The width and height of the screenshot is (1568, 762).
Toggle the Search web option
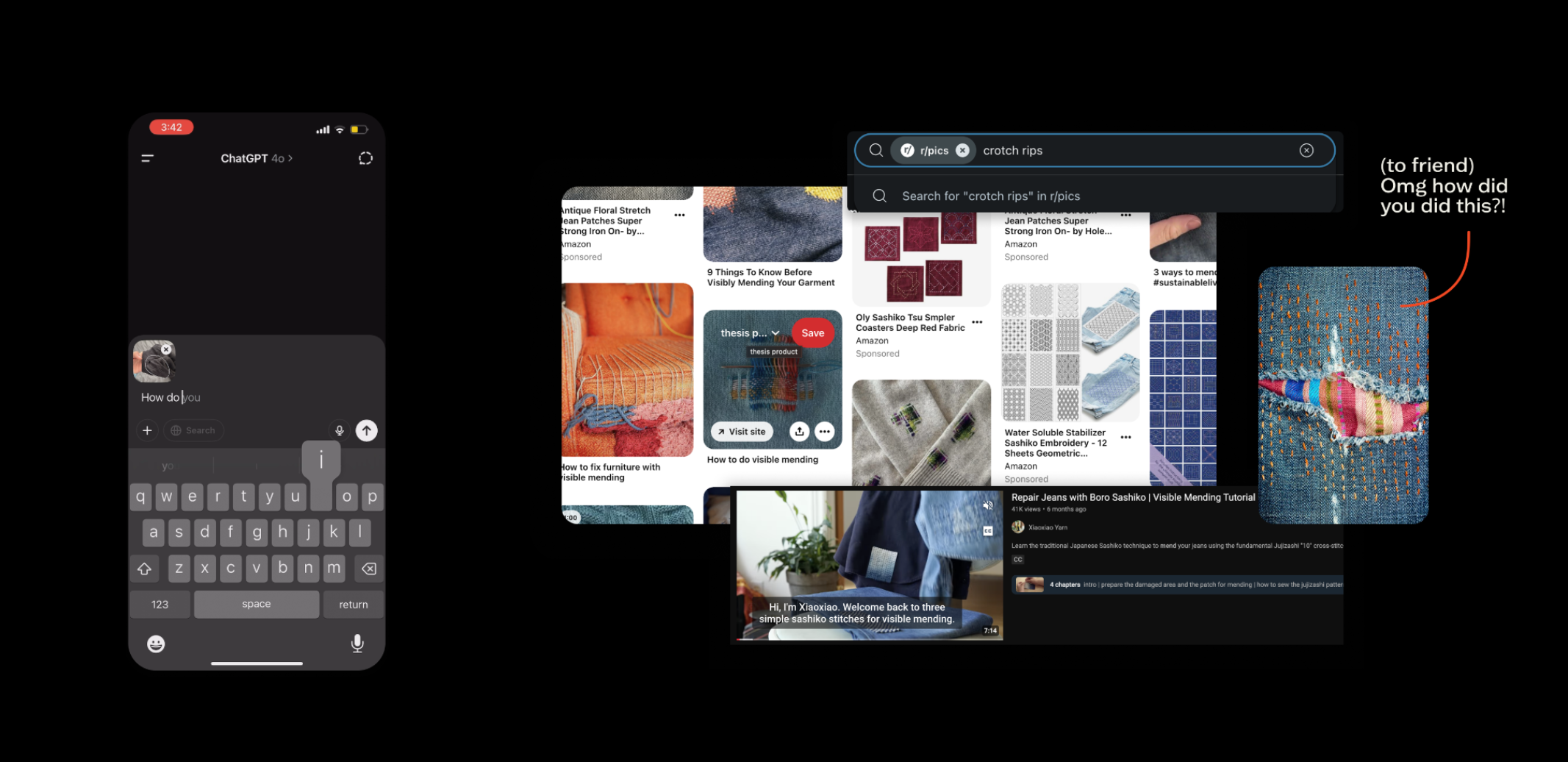point(193,430)
